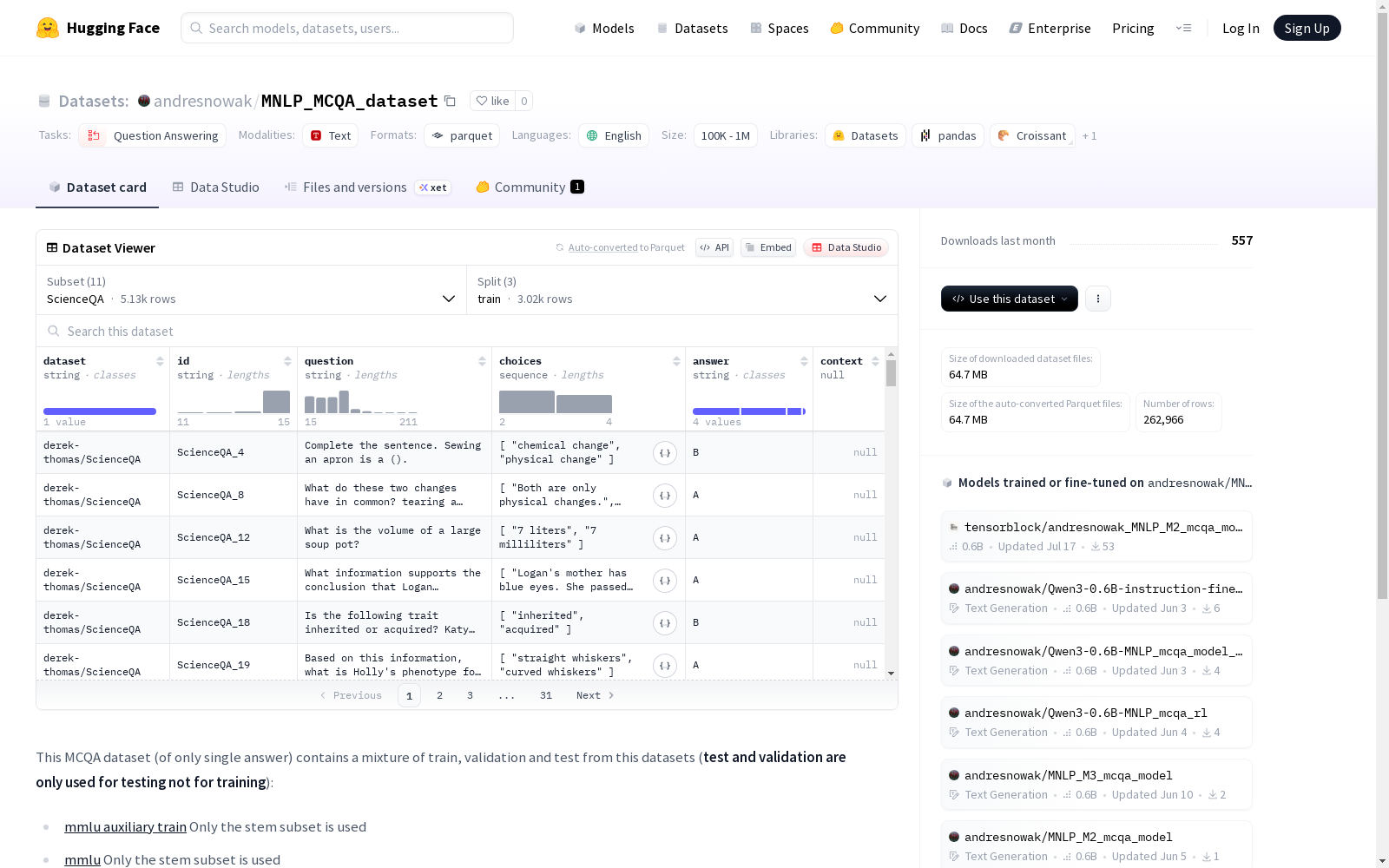Sort by the dataset column icon
Image resolution: width=1389 pixels, height=868 pixels.
[x=160, y=361]
